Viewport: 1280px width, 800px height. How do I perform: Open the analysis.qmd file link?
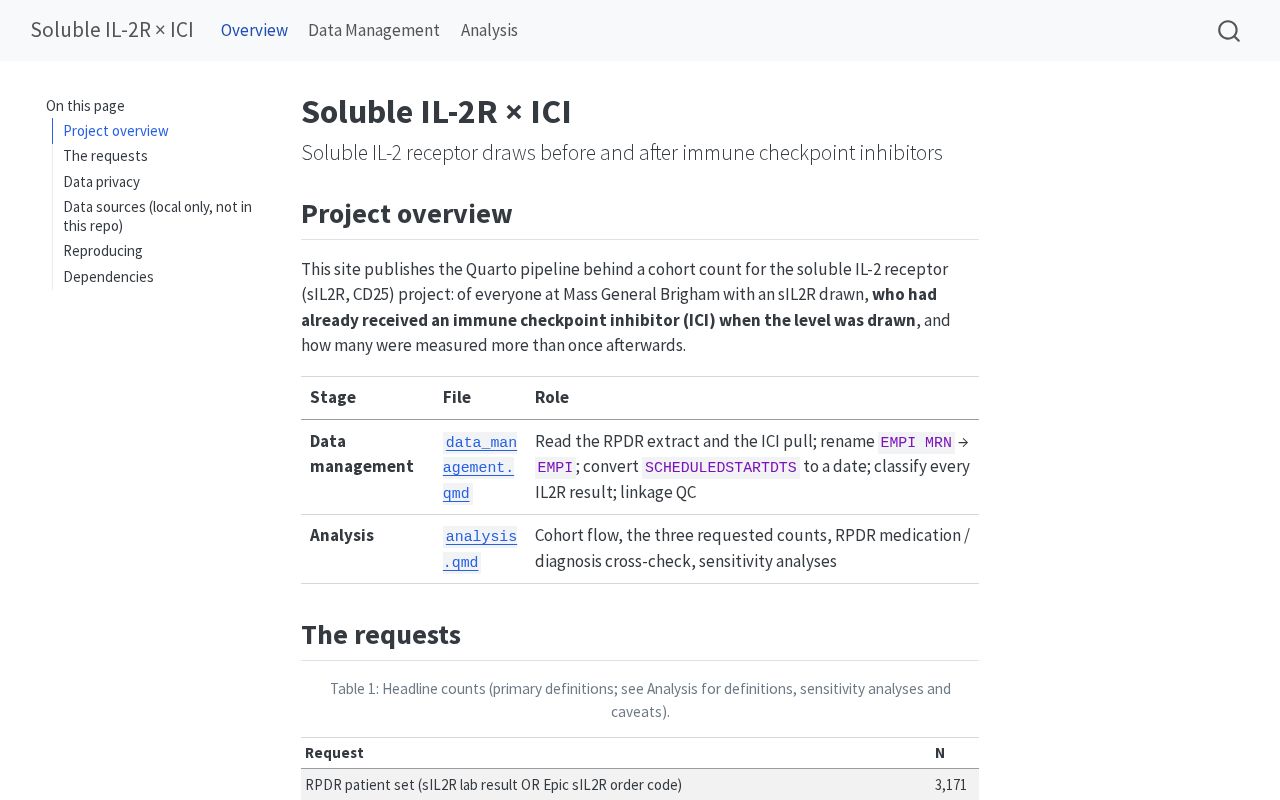point(480,549)
